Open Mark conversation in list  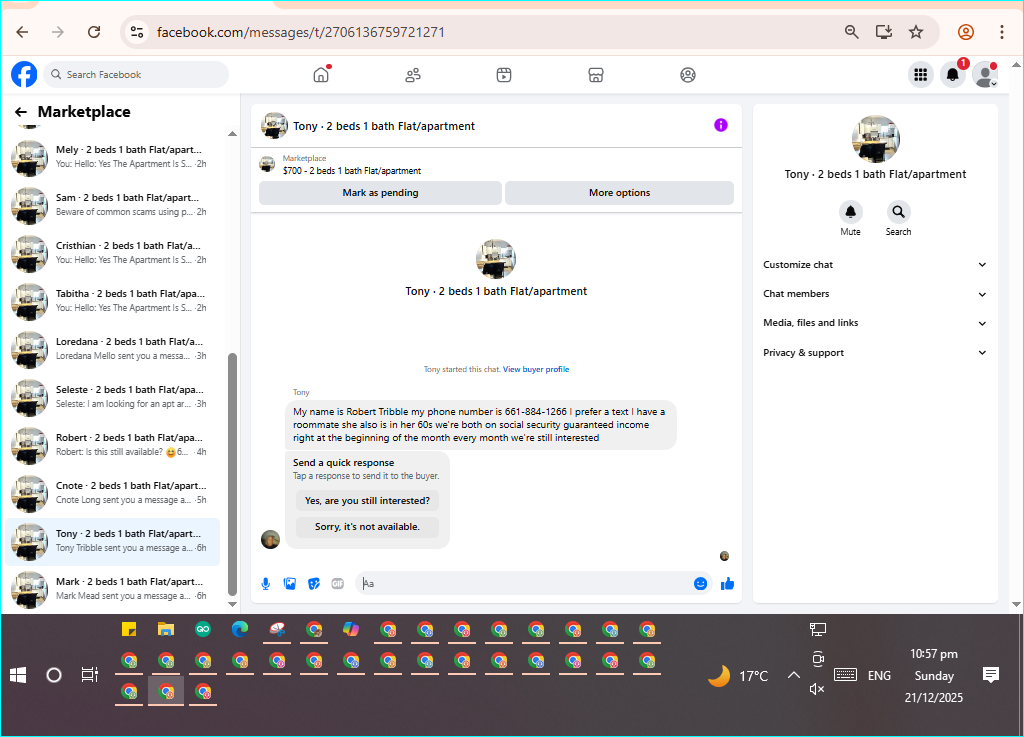click(112, 589)
